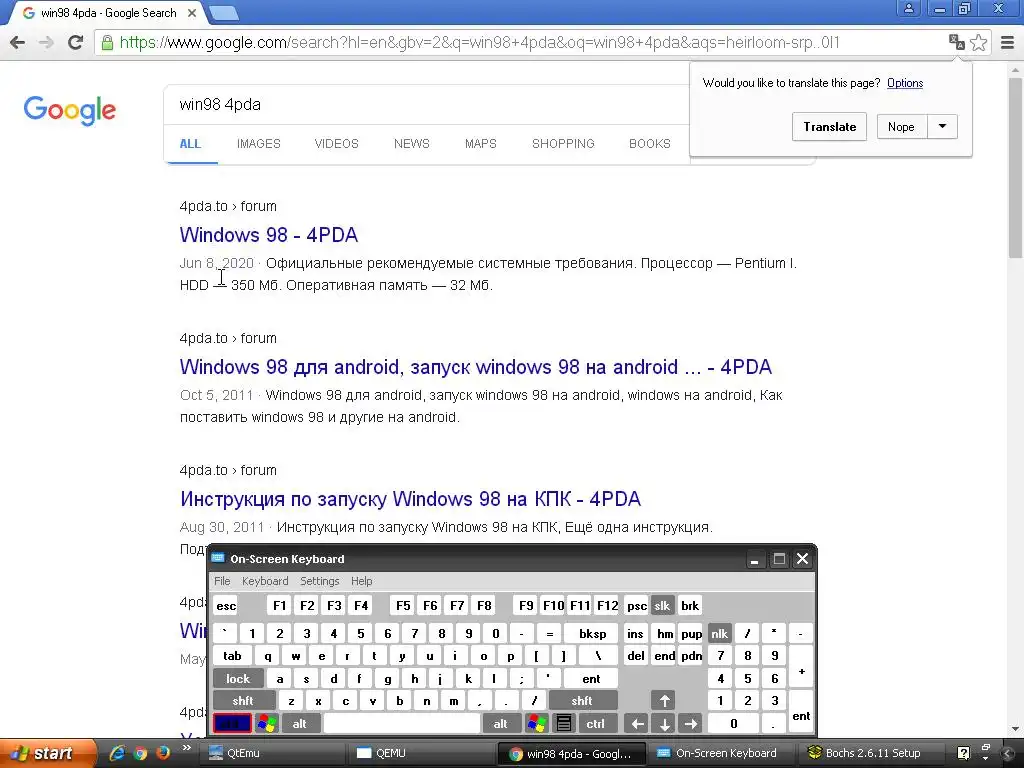This screenshot has height=768, width=1024.
Task: Switch to QEMU window in taskbar
Action: click(x=420, y=753)
